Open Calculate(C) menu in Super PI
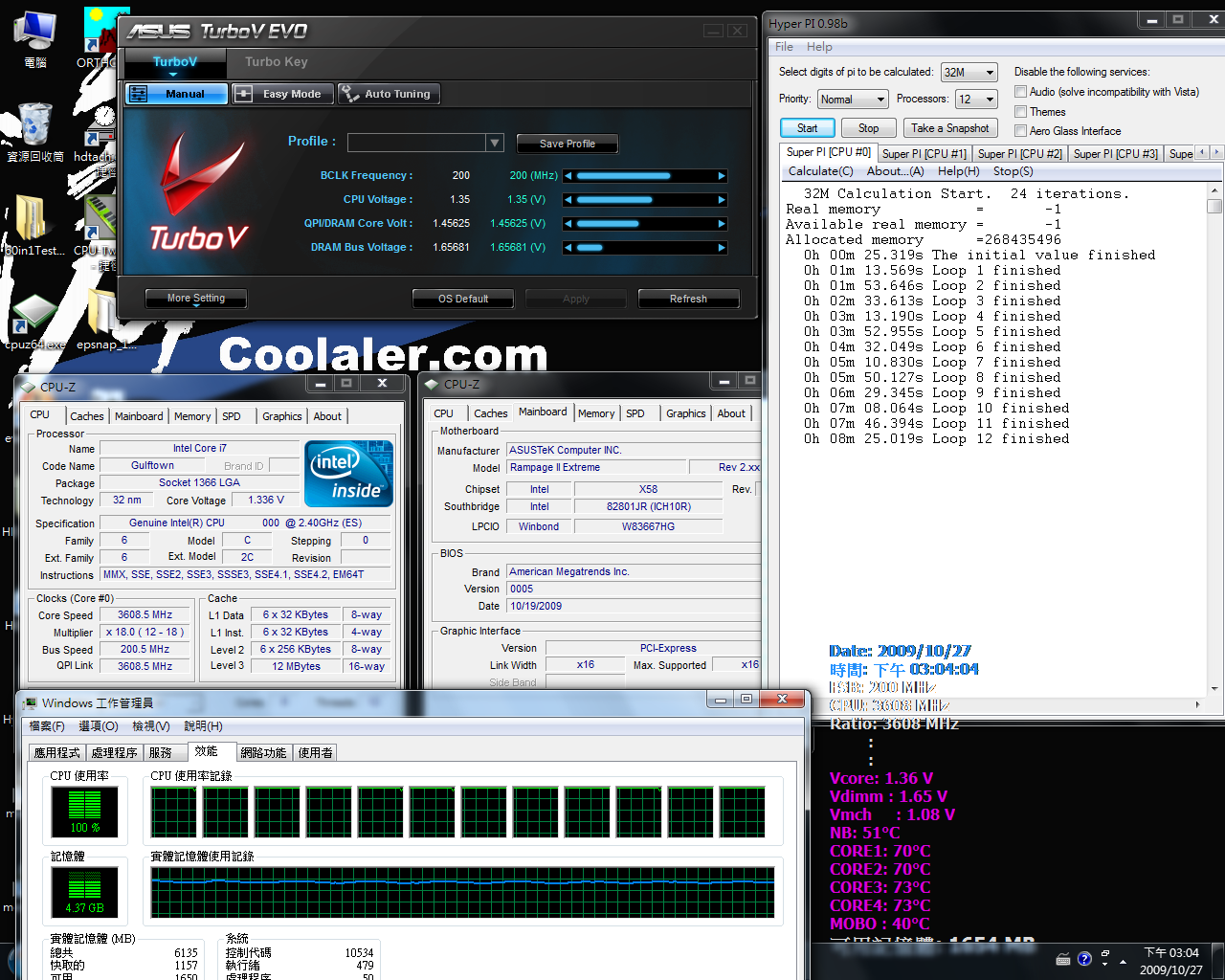Screen dimensions: 1225x980 (821, 171)
